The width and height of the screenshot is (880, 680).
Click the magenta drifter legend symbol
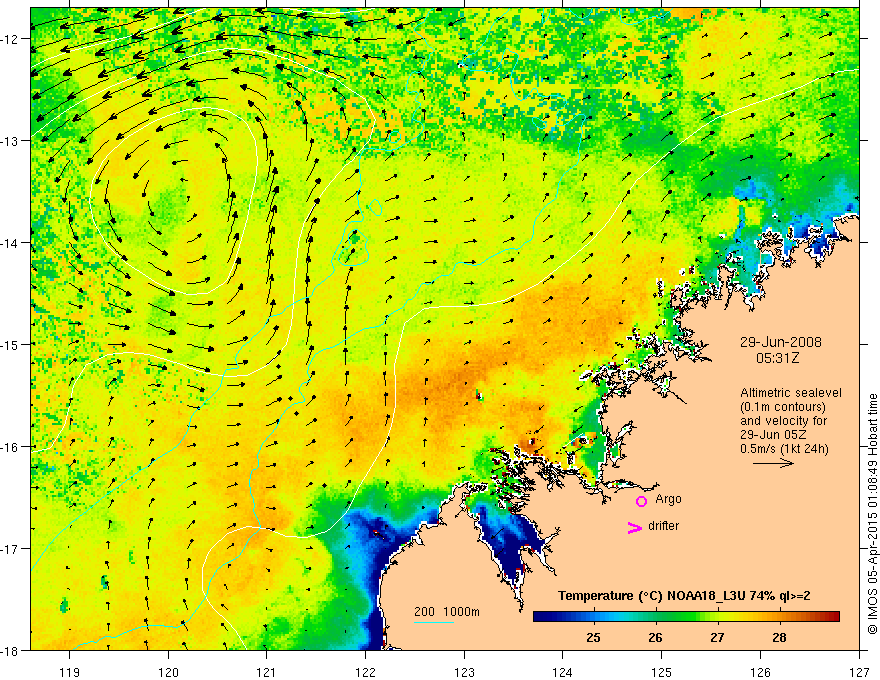634,527
